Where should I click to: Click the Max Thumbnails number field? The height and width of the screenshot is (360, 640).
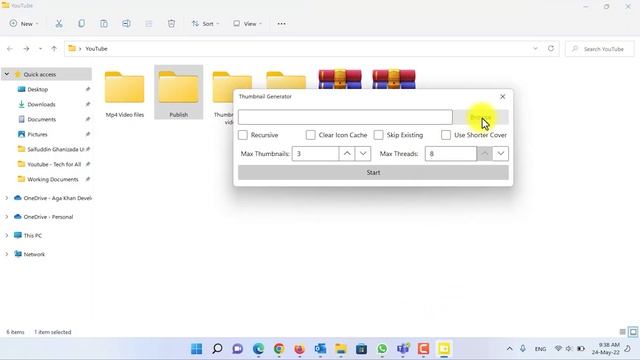[315, 153]
